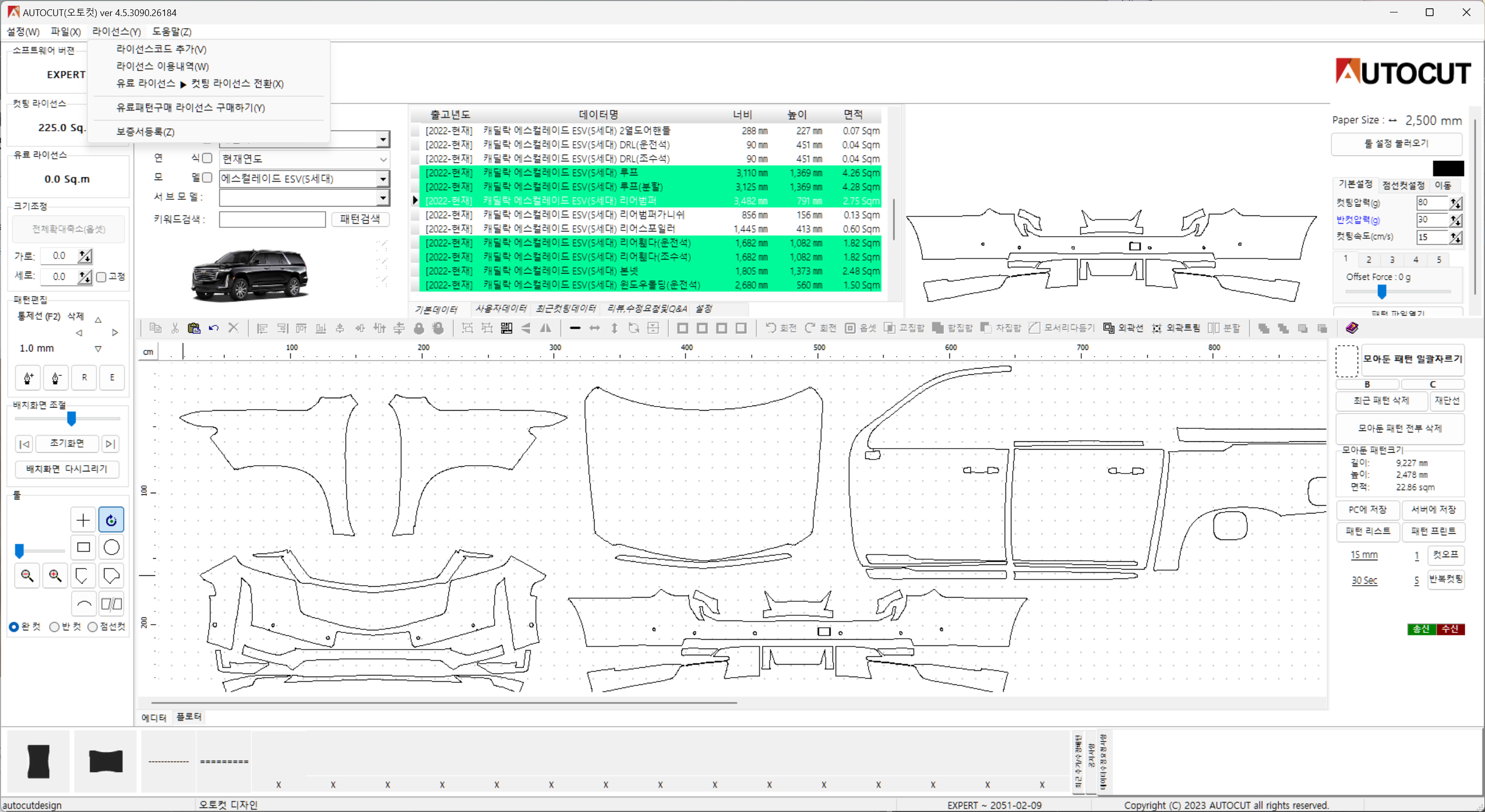This screenshot has height=812, width=1485.
Task: Toggle the 고정 fixed ratio checkbox
Action: click(101, 277)
